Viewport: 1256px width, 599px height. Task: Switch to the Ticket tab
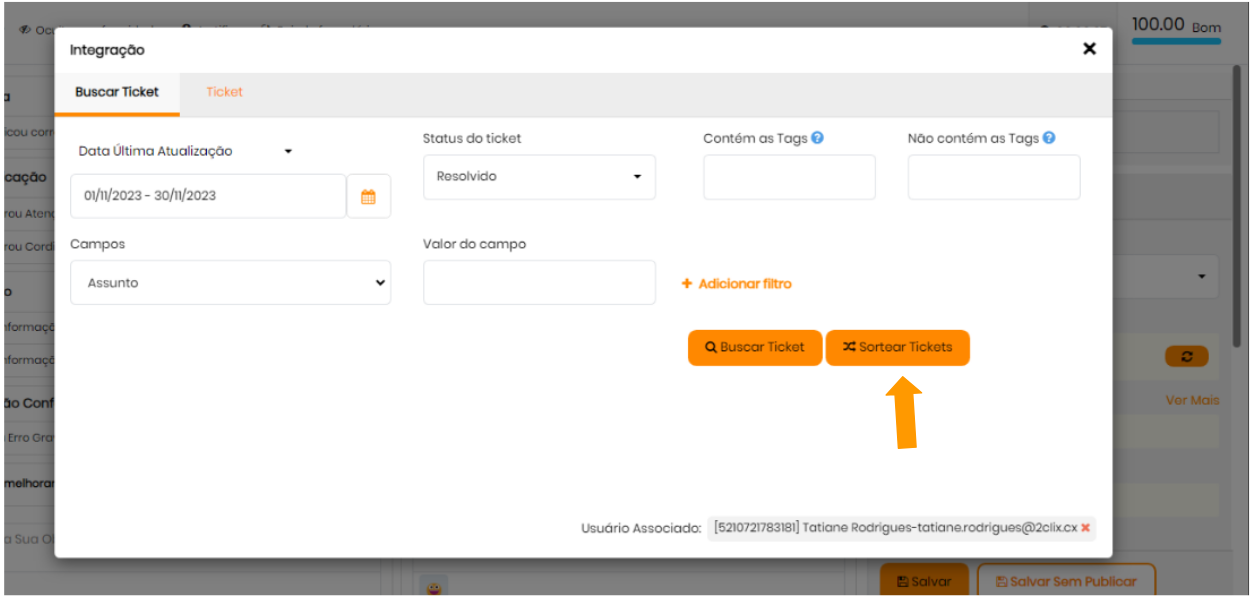pyautogui.click(x=224, y=92)
